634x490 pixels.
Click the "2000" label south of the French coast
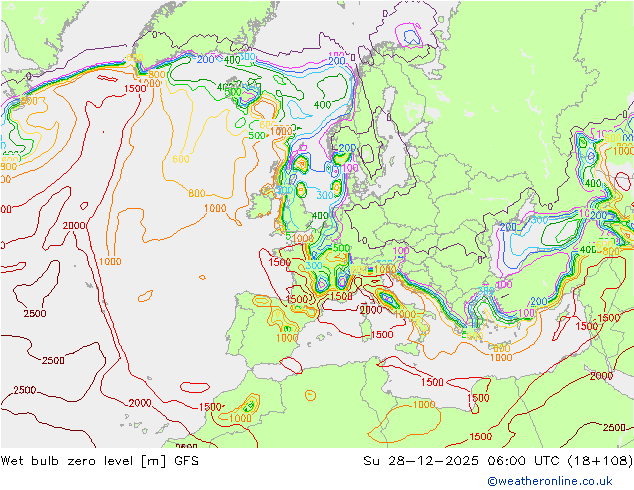tap(371, 310)
